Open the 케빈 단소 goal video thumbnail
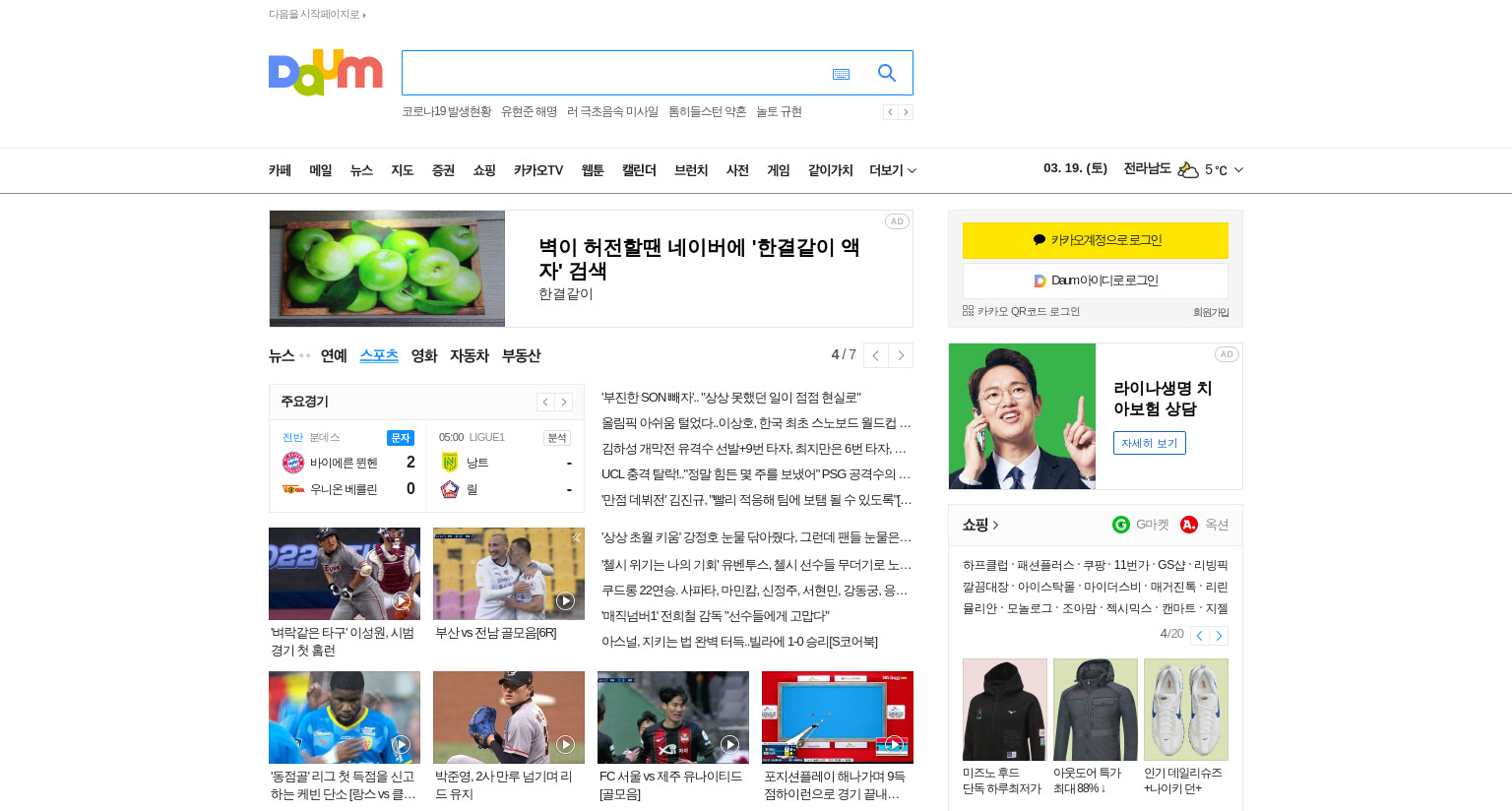Screen dimensions: 1512x811 [x=345, y=717]
